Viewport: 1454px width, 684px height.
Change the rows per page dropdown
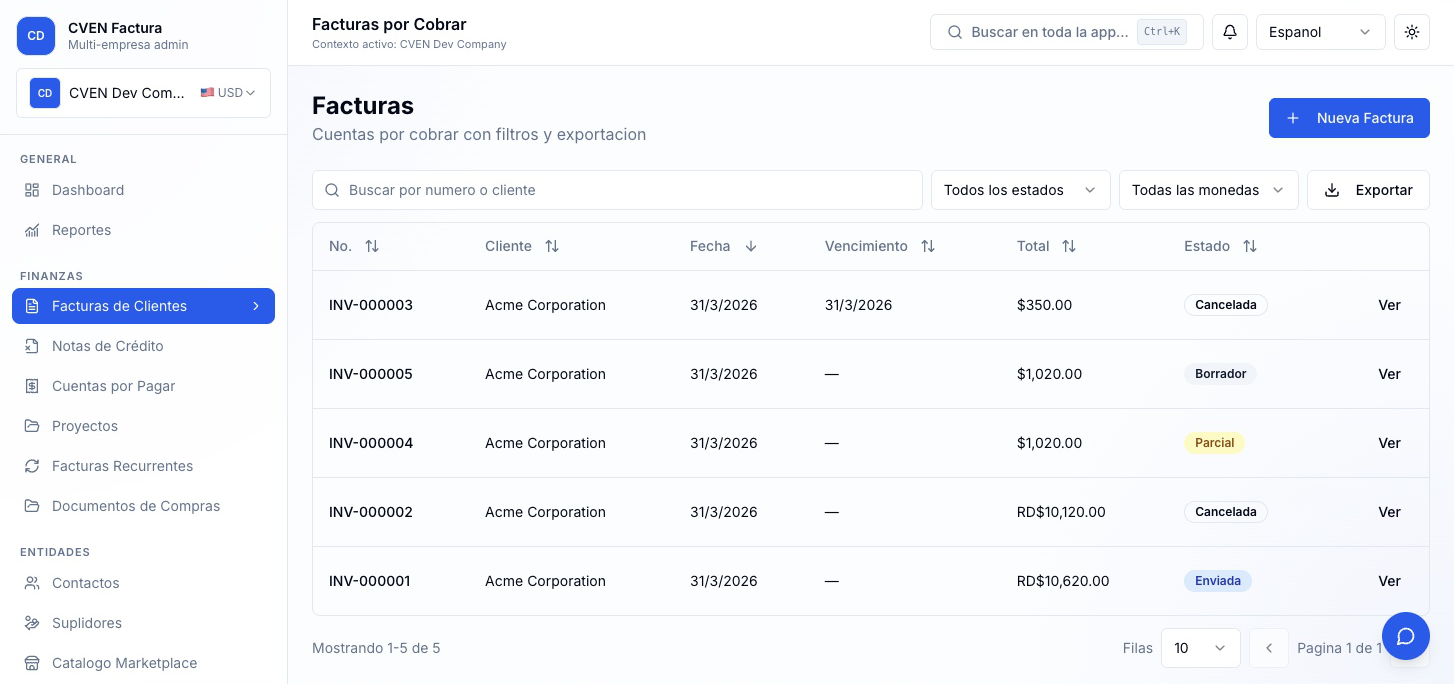pos(1200,648)
